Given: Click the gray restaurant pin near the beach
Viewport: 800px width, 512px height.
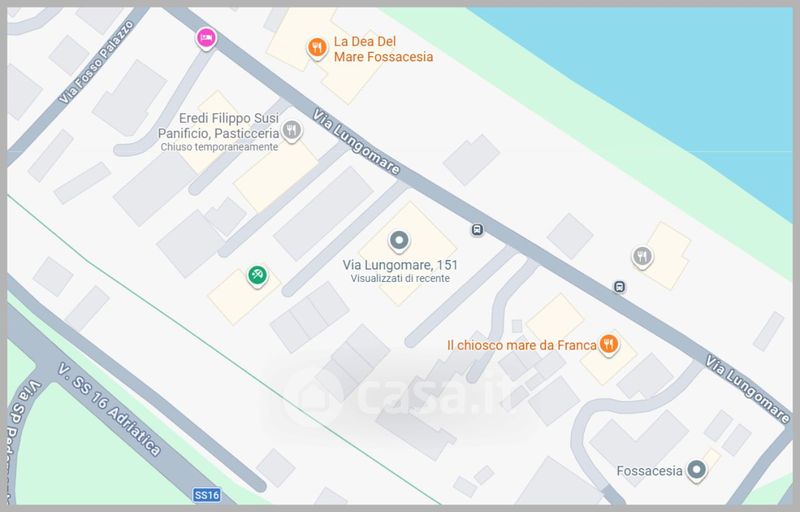Looking at the screenshot, I should tap(642, 257).
